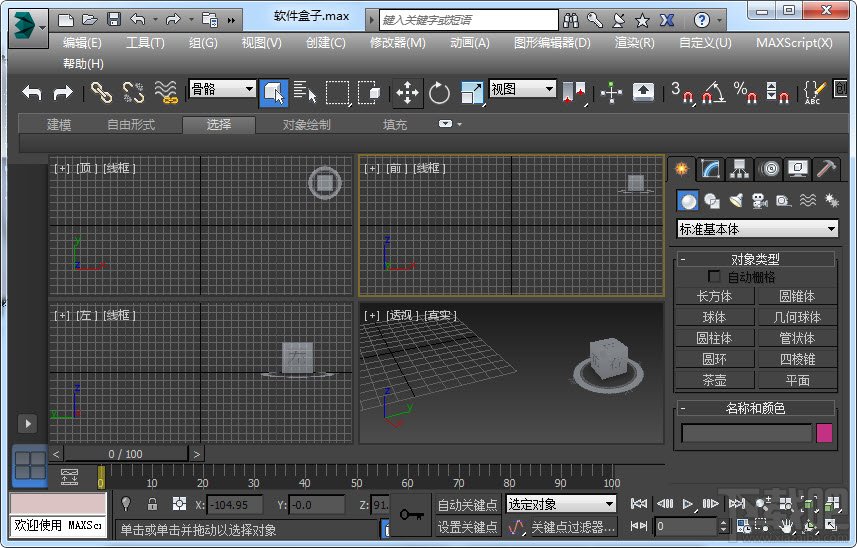The image size is (857, 548).
Task: Activate the Select and Link tool
Action: tap(101, 93)
